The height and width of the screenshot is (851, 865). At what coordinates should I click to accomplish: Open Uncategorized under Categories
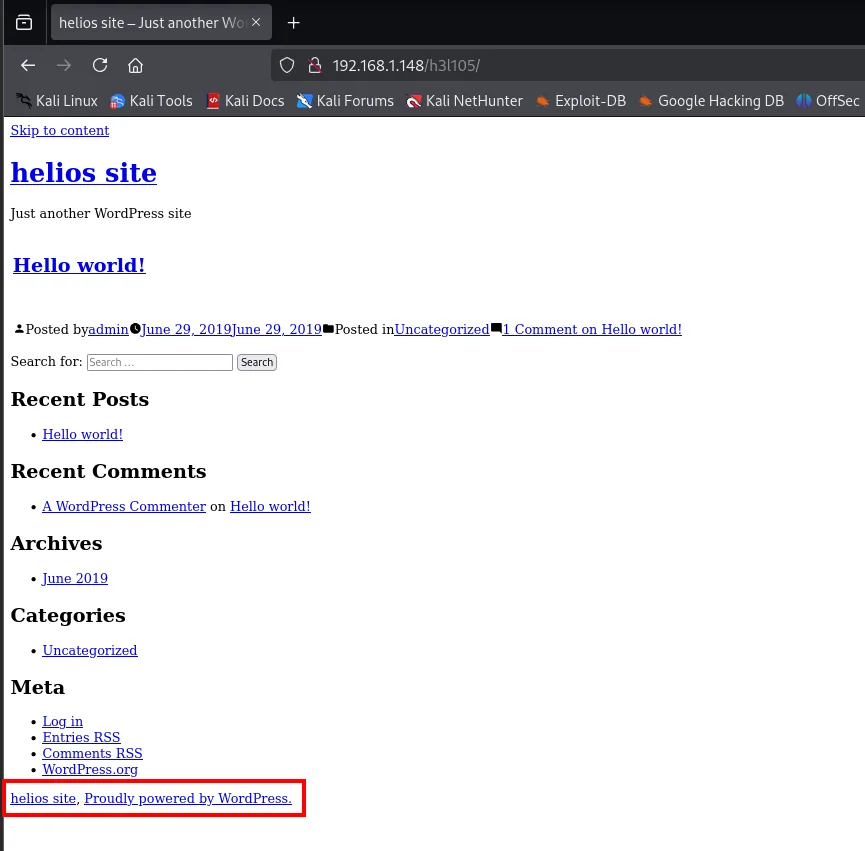[x=90, y=651]
